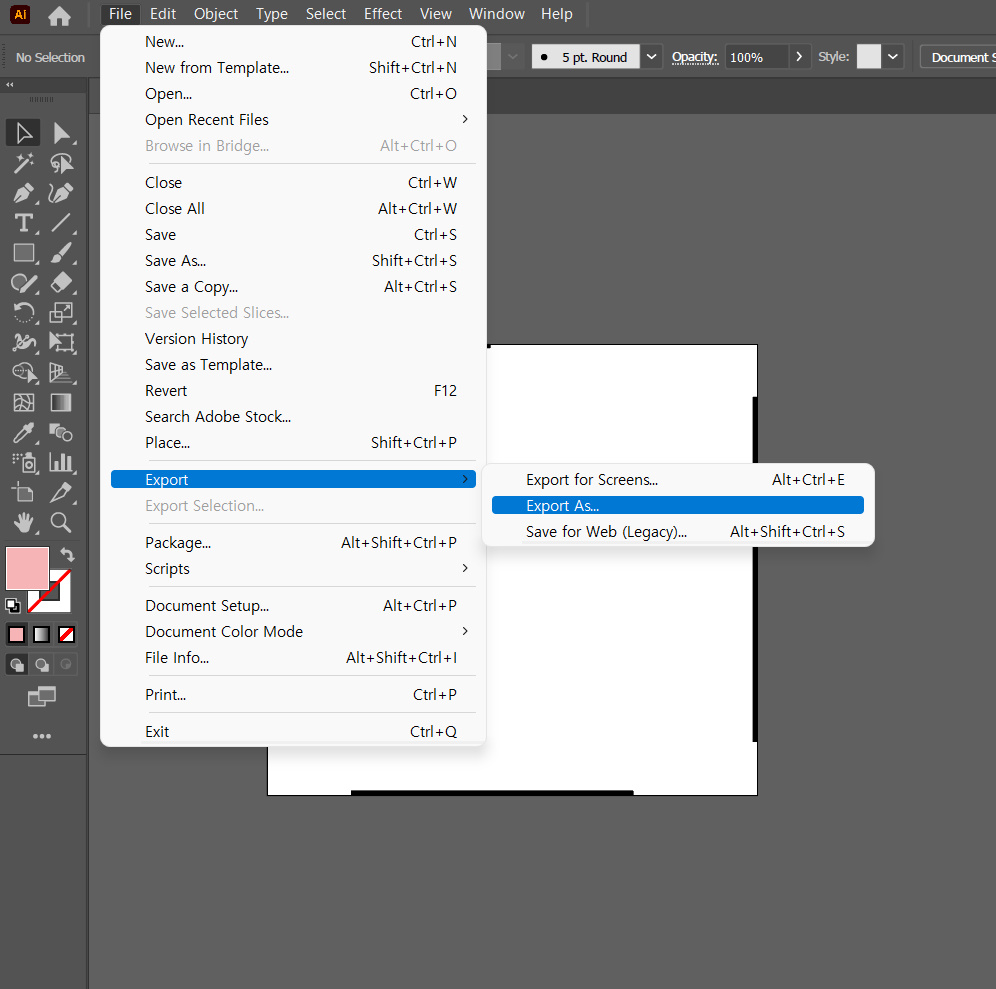Select the Direct Selection tool
This screenshot has height=989, width=996.
point(61,133)
